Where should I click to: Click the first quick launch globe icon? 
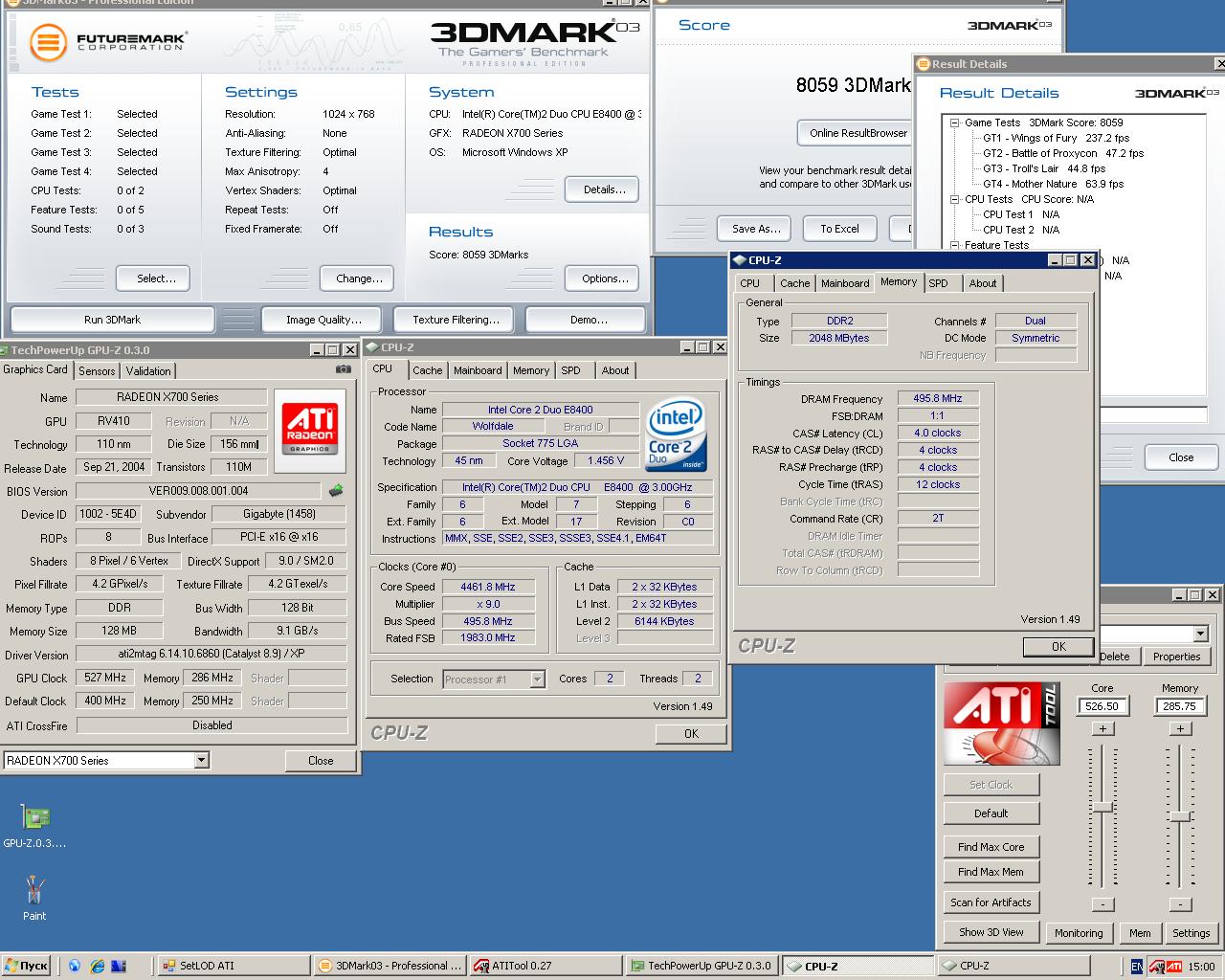click(x=75, y=966)
